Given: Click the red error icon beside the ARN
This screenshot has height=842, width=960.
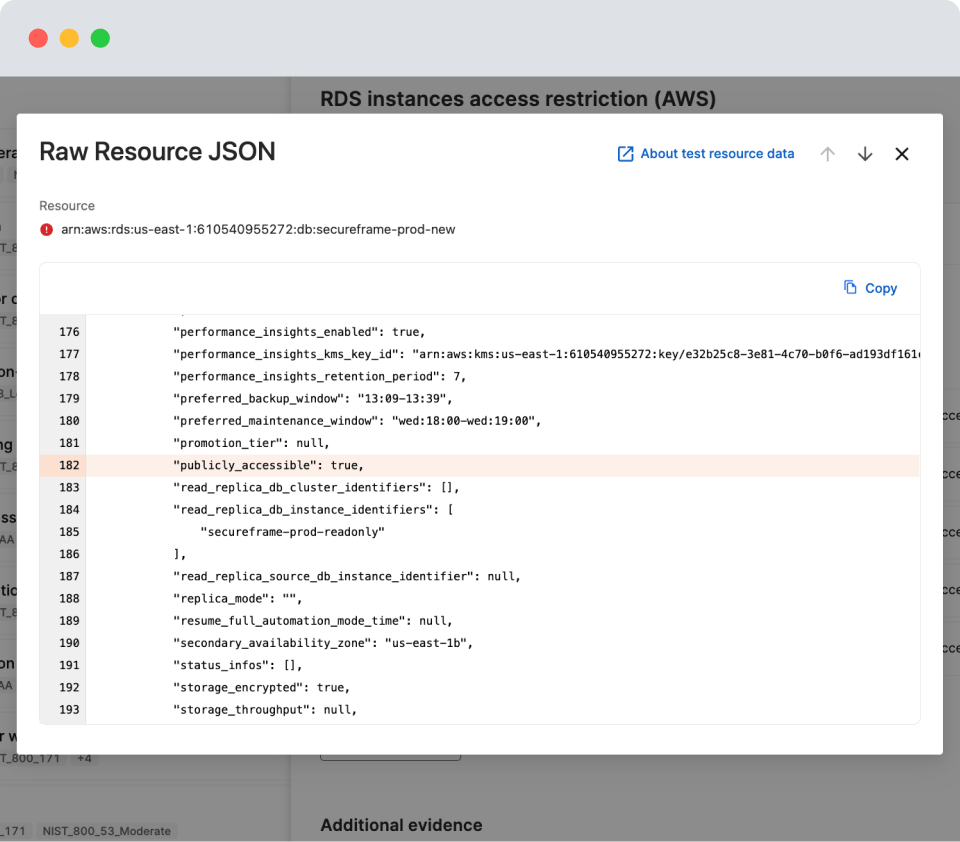Looking at the screenshot, I should click(46, 229).
